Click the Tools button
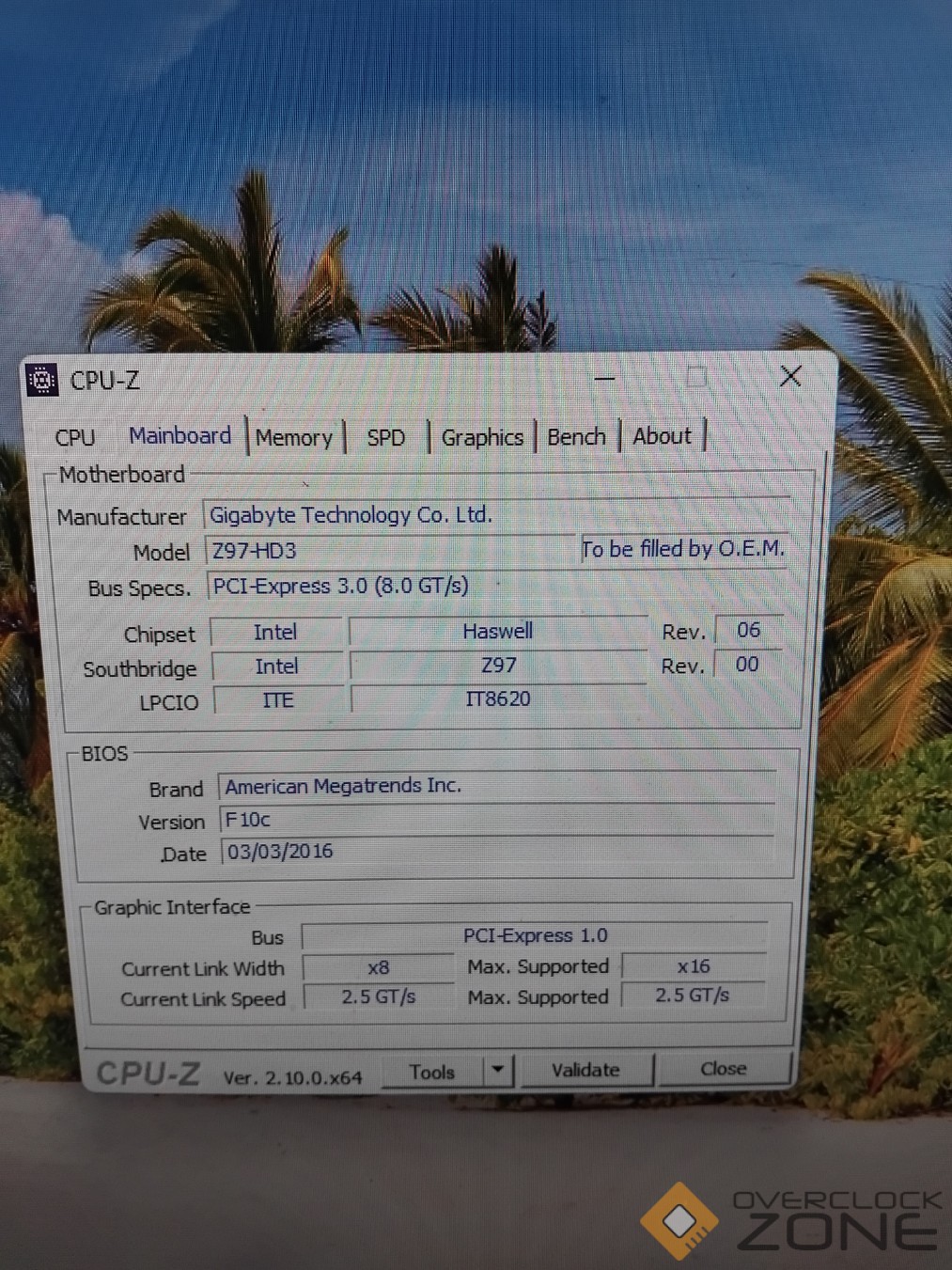Screen dimensions: 952x1270 coord(432,1072)
